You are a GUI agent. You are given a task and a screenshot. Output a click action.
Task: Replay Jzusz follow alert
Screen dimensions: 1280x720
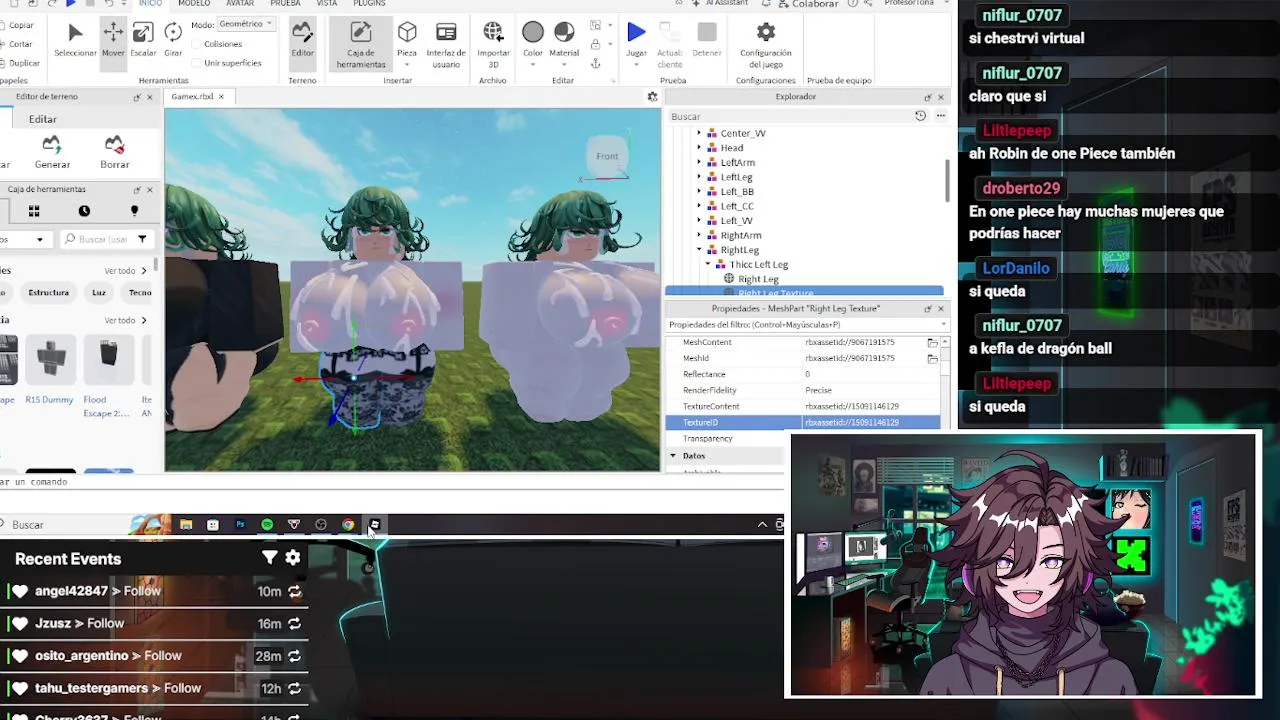[x=294, y=624]
